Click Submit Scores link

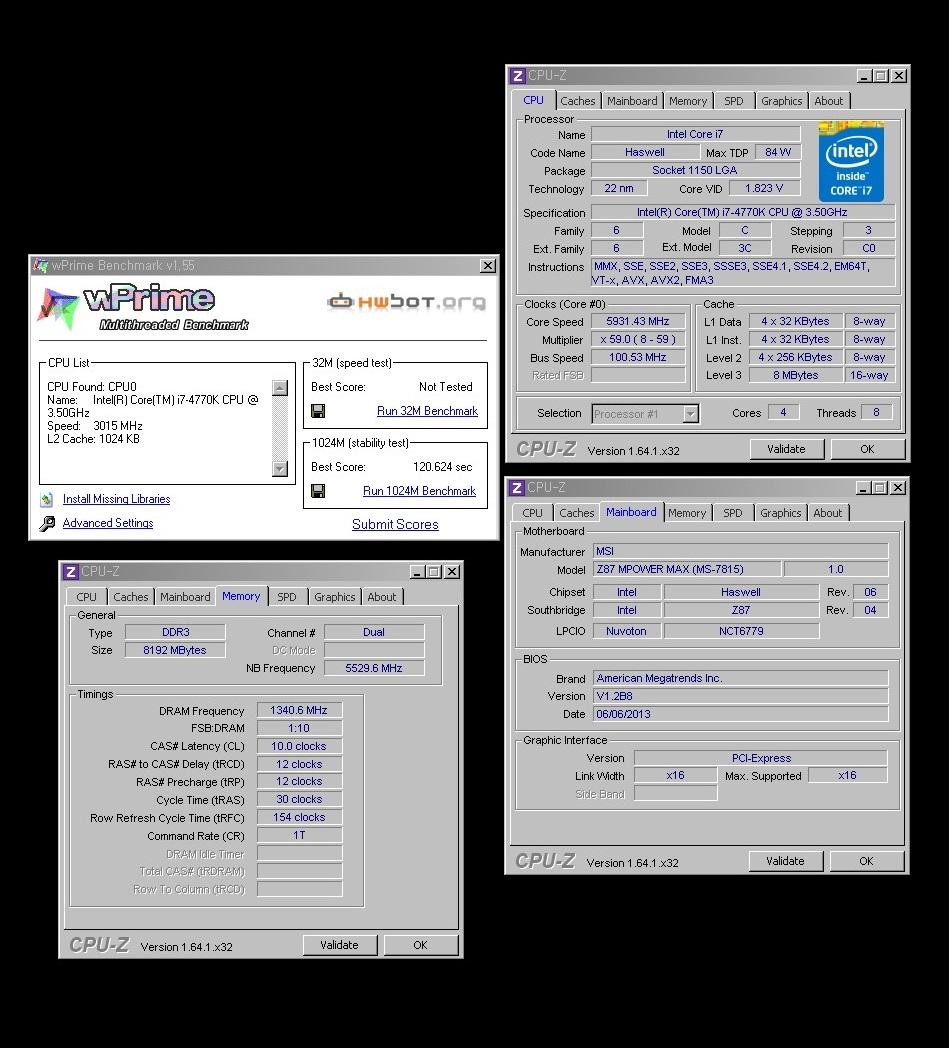coord(395,525)
